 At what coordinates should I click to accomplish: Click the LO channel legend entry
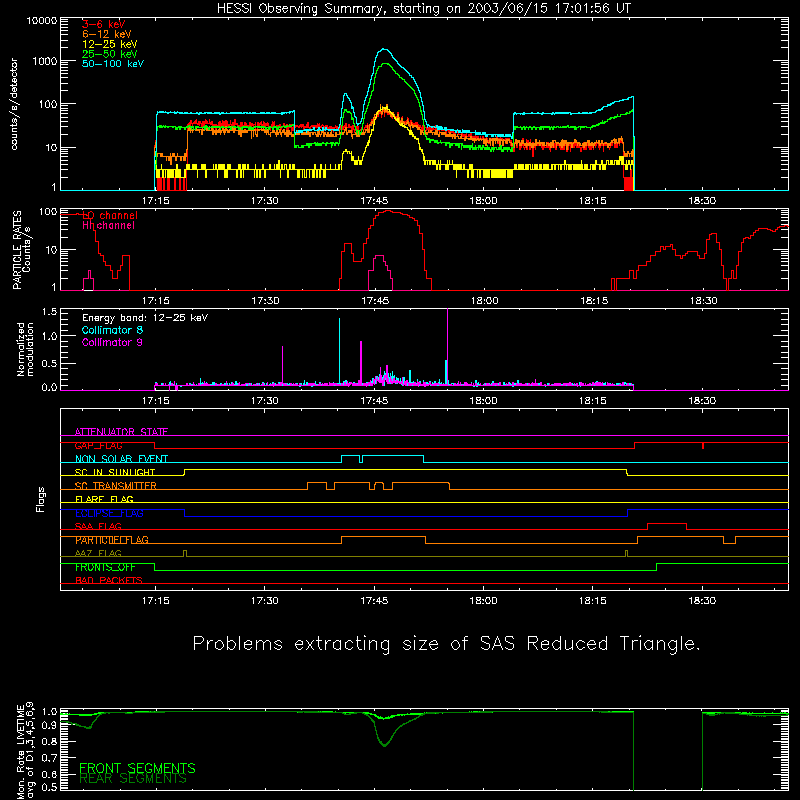110,215
